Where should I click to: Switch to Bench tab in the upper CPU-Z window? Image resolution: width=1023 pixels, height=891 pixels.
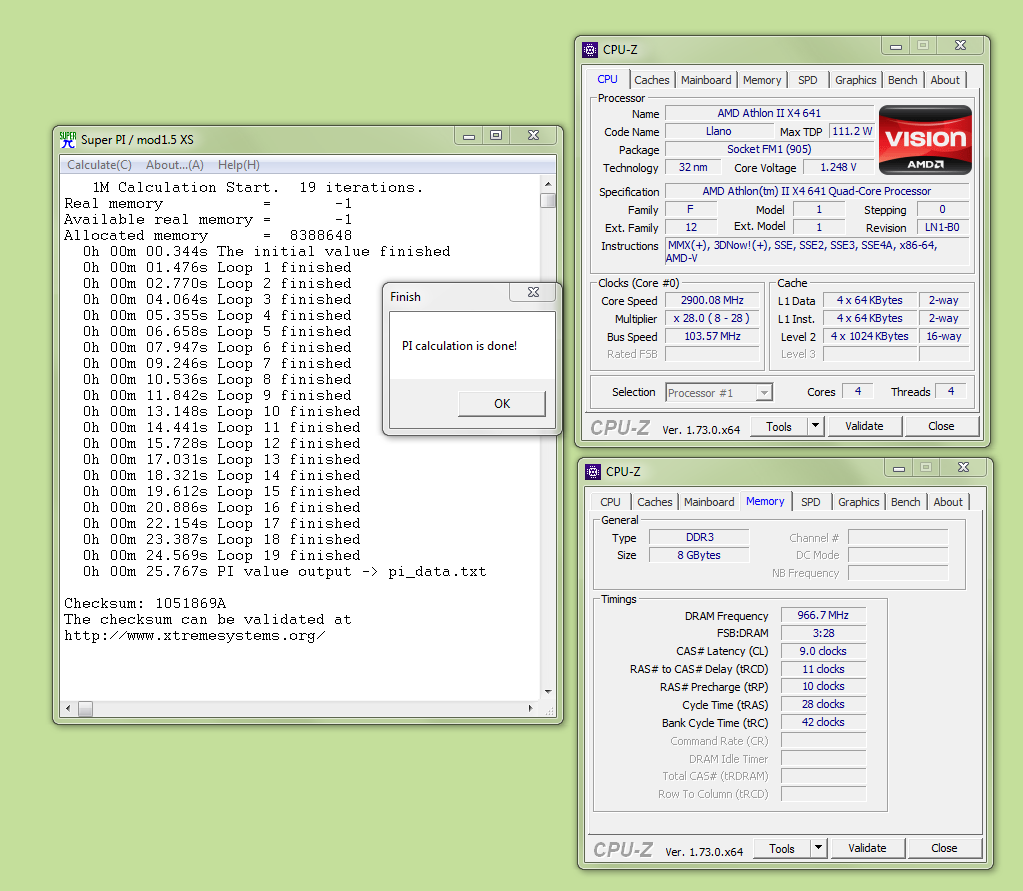(x=902, y=80)
